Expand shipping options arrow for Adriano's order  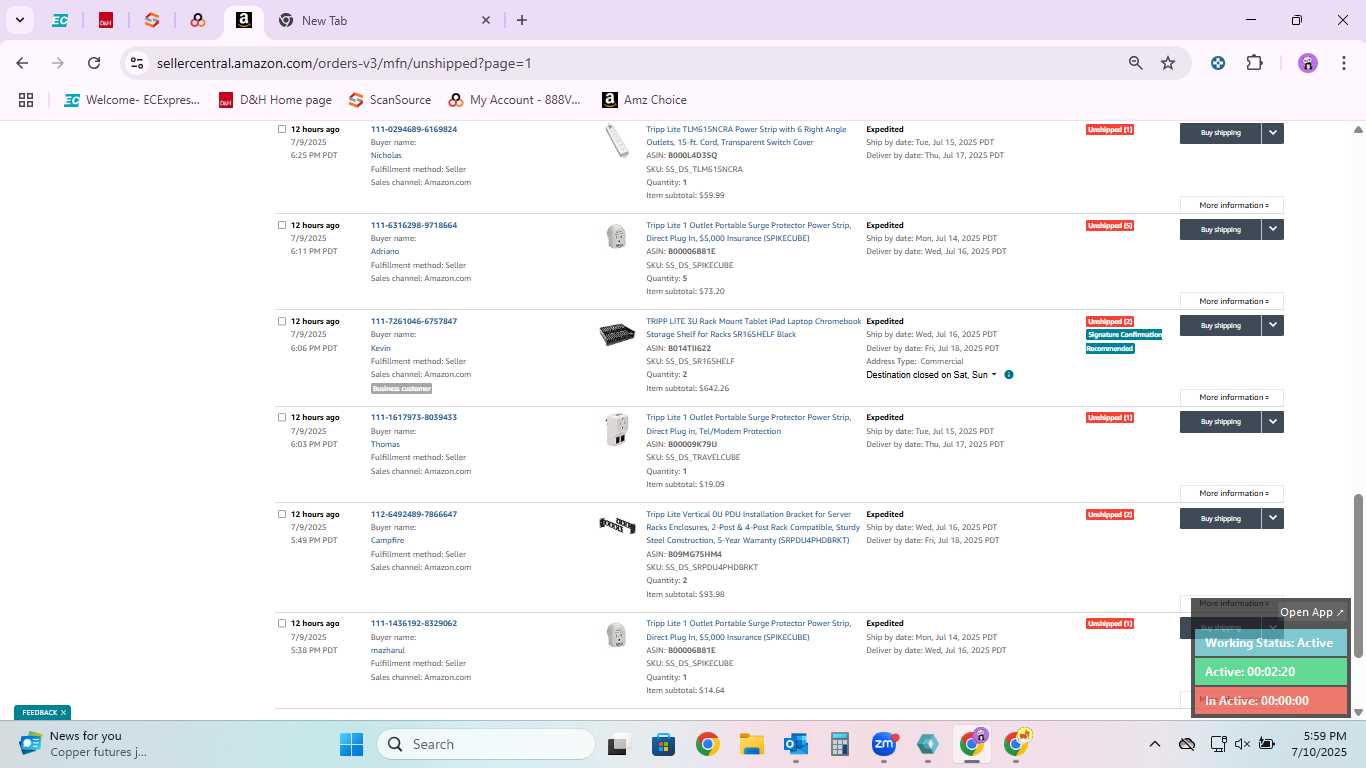click(x=1272, y=229)
